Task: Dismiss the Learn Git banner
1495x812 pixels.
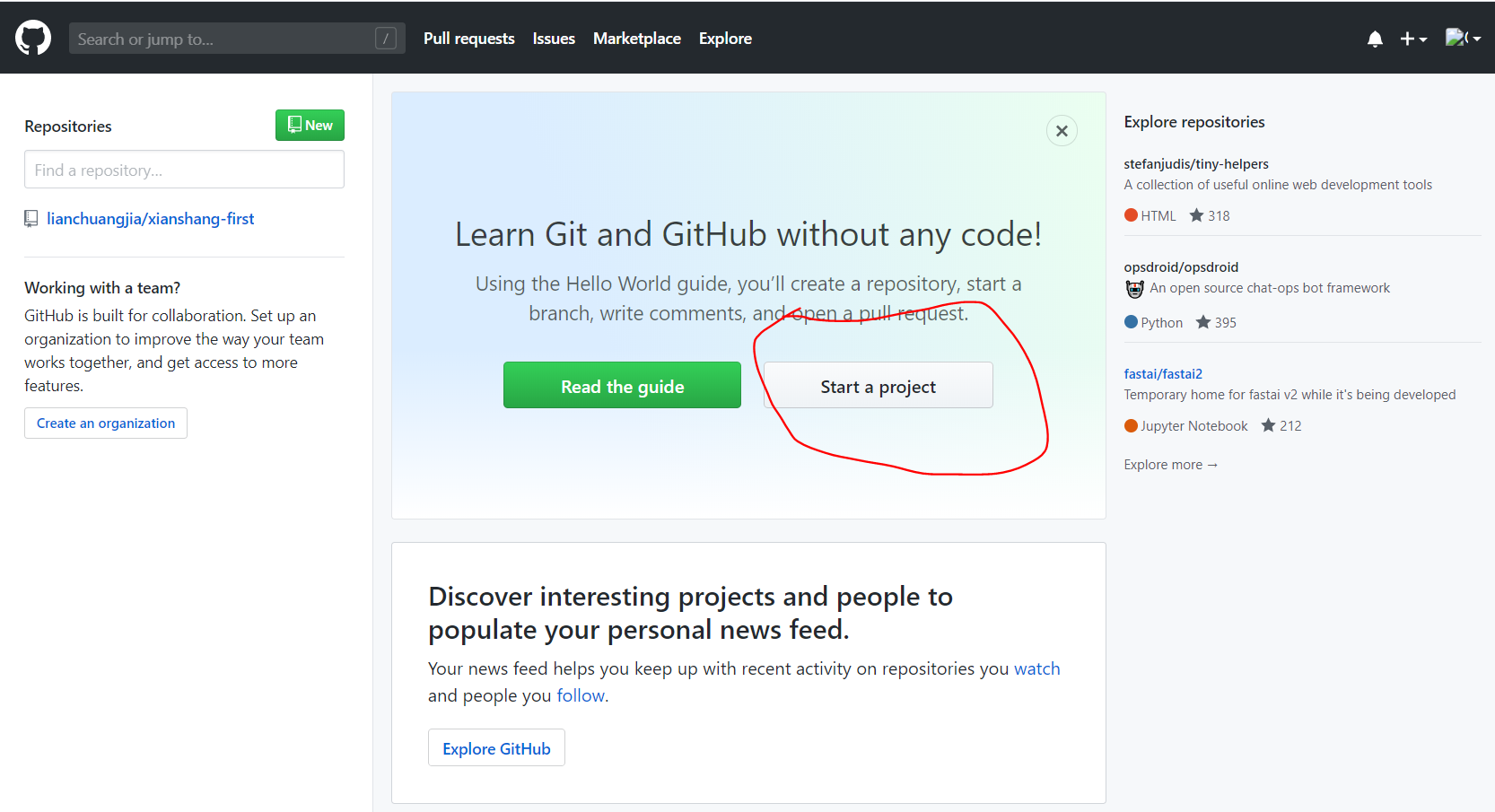Action: point(1062,130)
